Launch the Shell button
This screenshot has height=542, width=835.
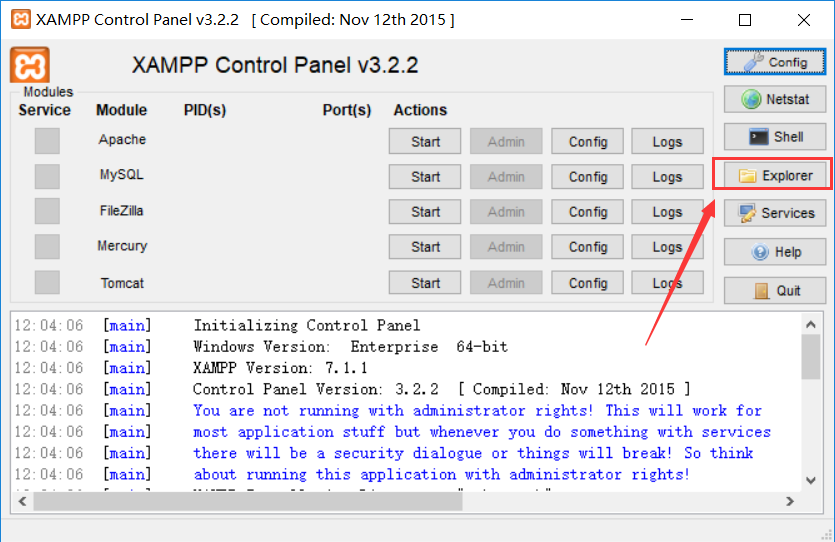pos(775,137)
